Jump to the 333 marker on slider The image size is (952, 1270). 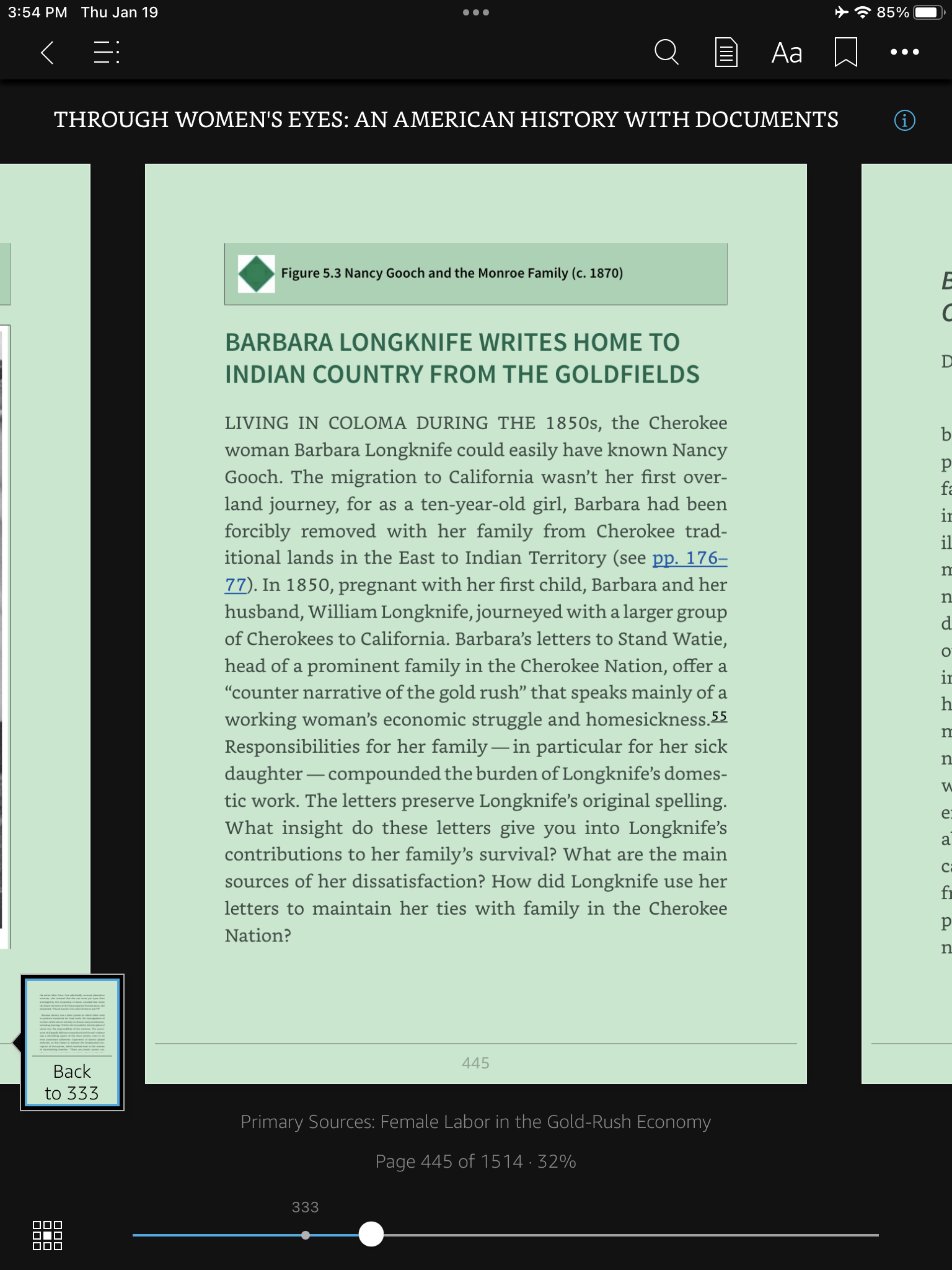click(306, 1235)
